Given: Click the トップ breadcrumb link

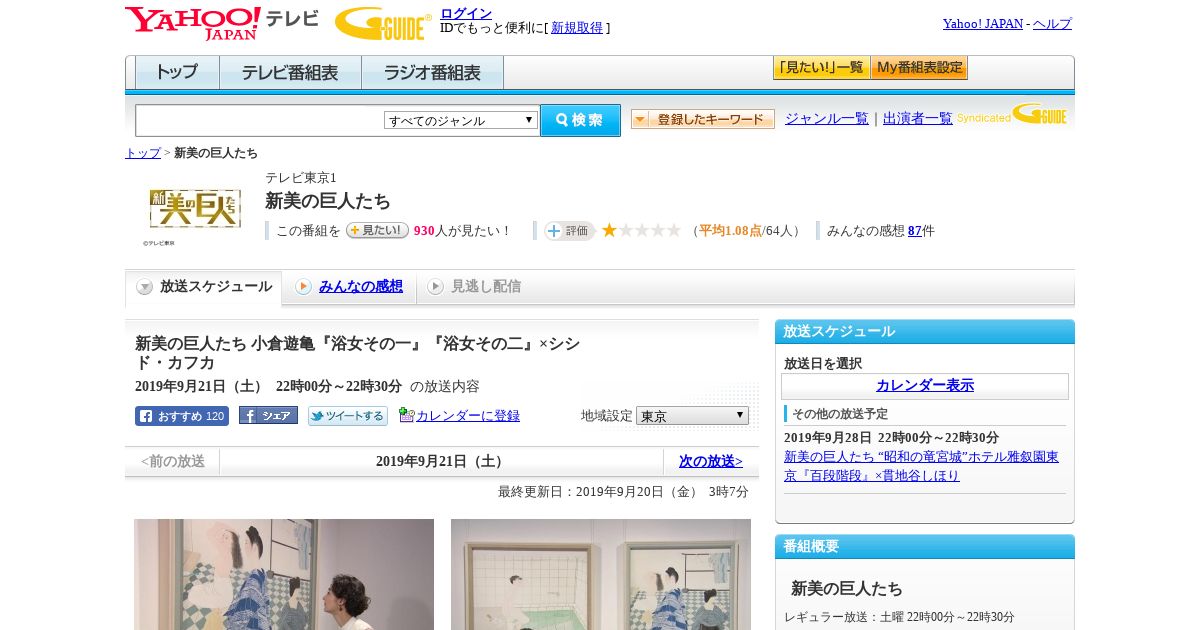Looking at the screenshot, I should click(x=143, y=153).
